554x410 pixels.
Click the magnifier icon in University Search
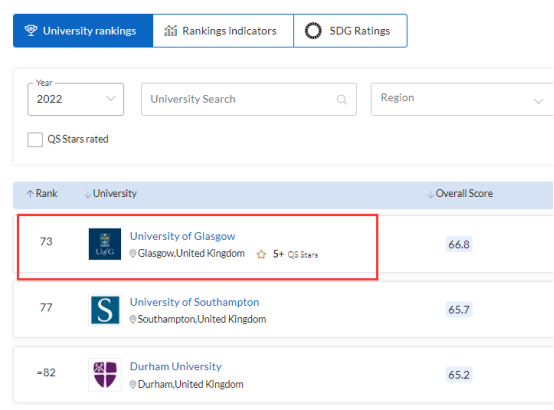342,100
